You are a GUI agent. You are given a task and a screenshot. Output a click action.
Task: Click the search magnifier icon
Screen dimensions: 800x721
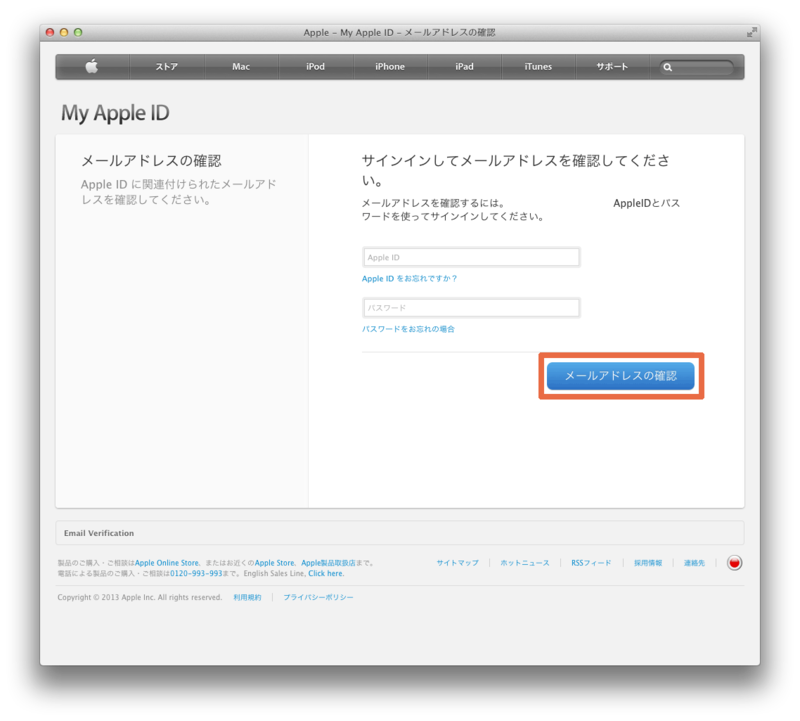(x=667, y=67)
